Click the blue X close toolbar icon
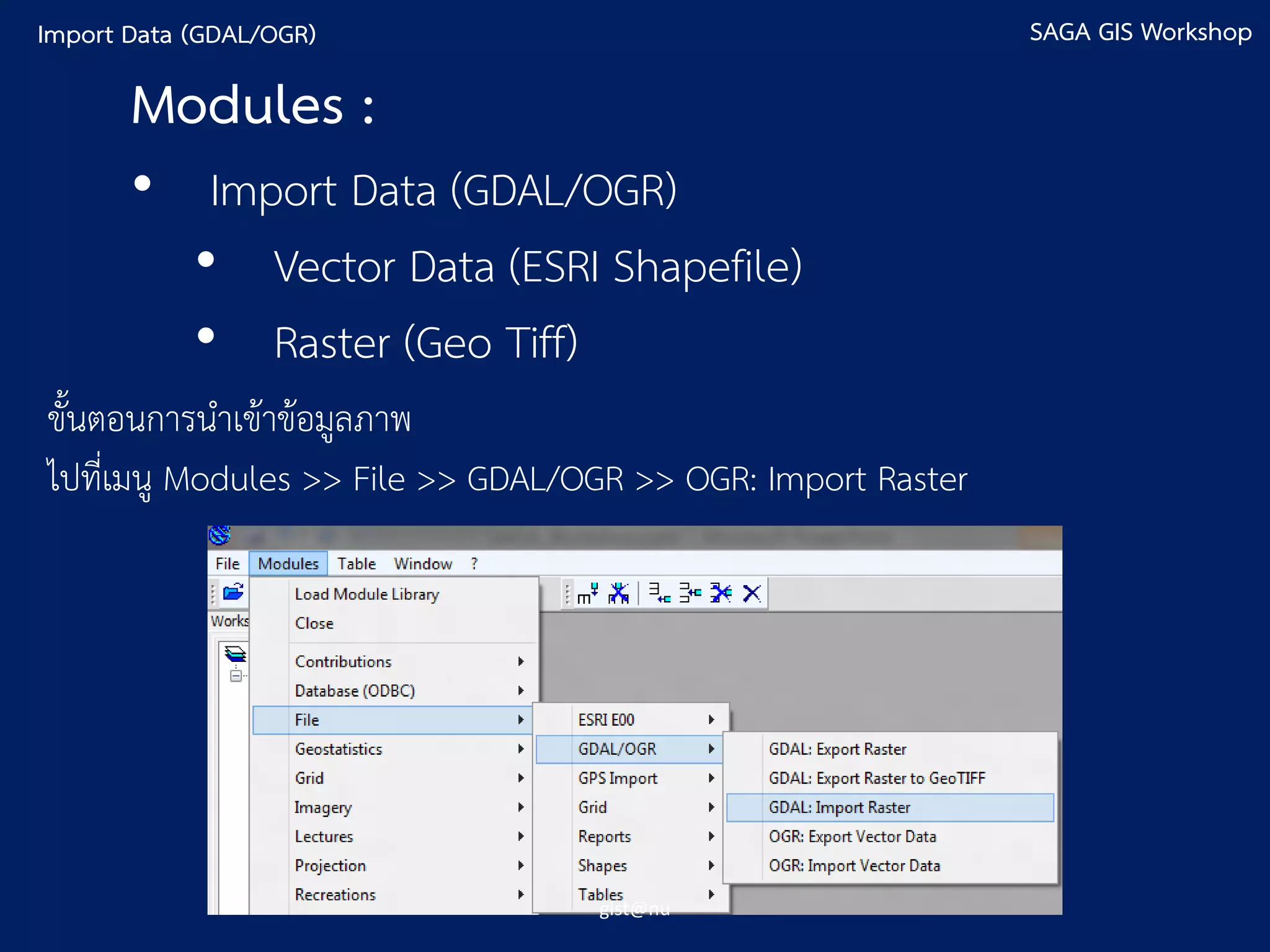The width and height of the screenshot is (1270, 952). pyautogui.click(x=752, y=593)
